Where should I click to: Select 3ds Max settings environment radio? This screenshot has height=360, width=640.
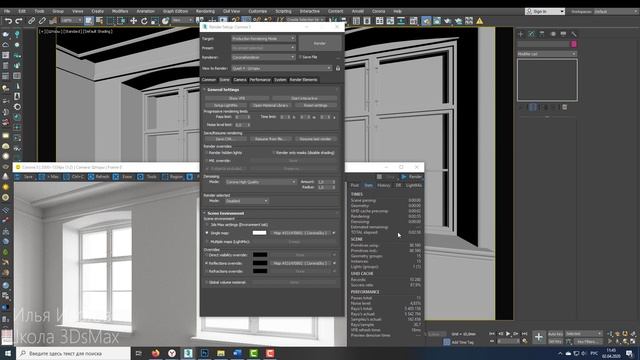click(207, 224)
